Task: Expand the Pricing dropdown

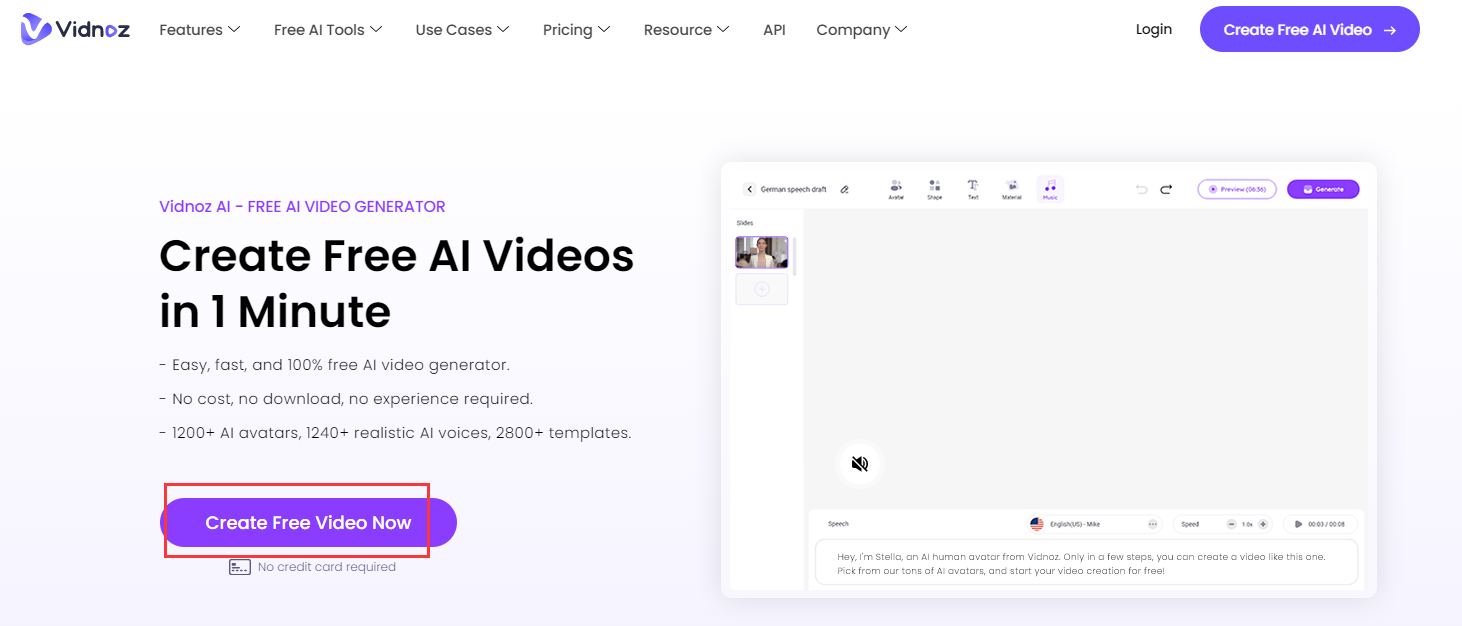Action: point(576,30)
